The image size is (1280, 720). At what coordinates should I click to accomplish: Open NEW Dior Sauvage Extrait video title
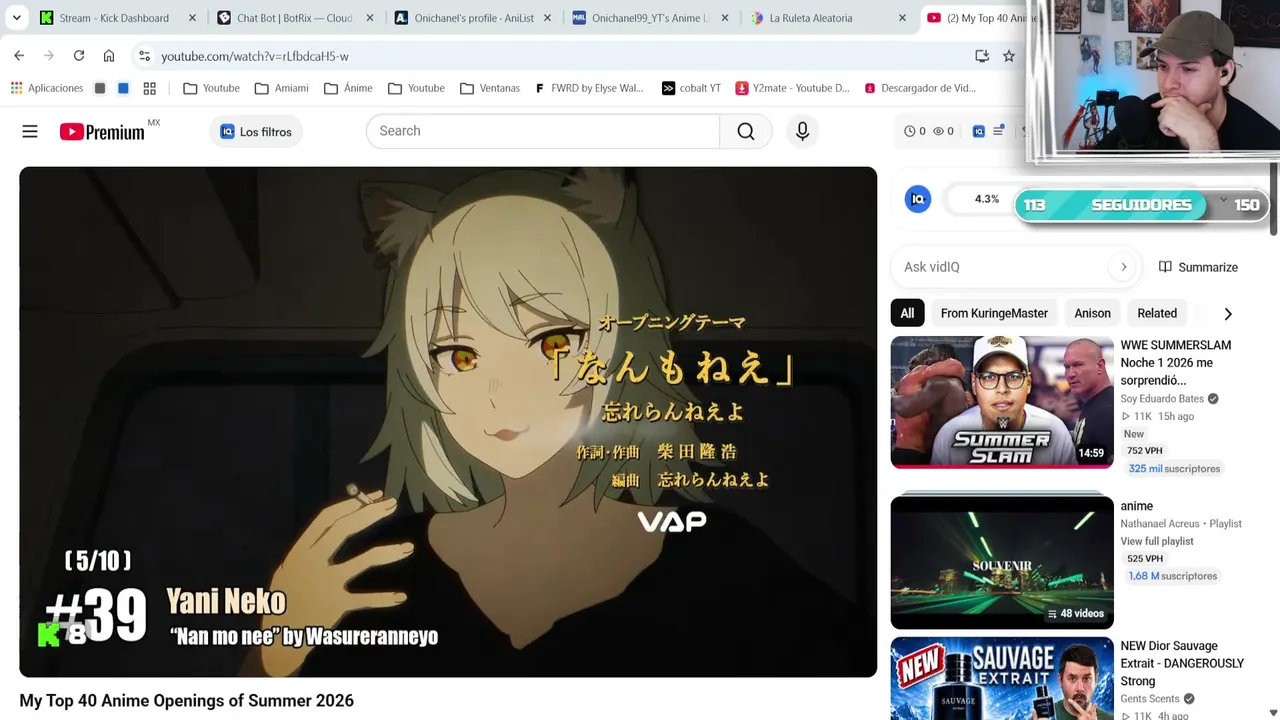1182,663
